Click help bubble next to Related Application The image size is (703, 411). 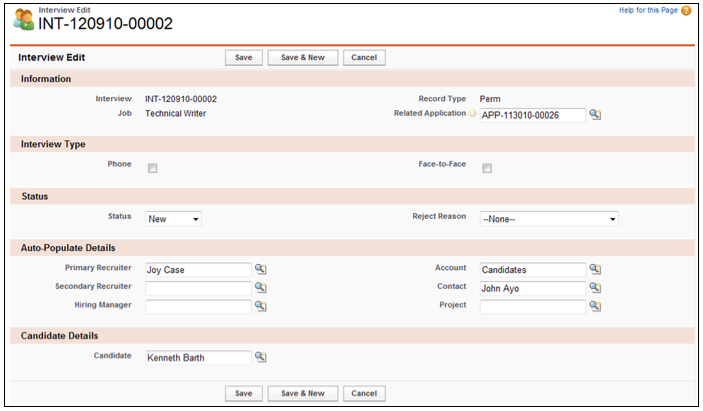(x=472, y=113)
